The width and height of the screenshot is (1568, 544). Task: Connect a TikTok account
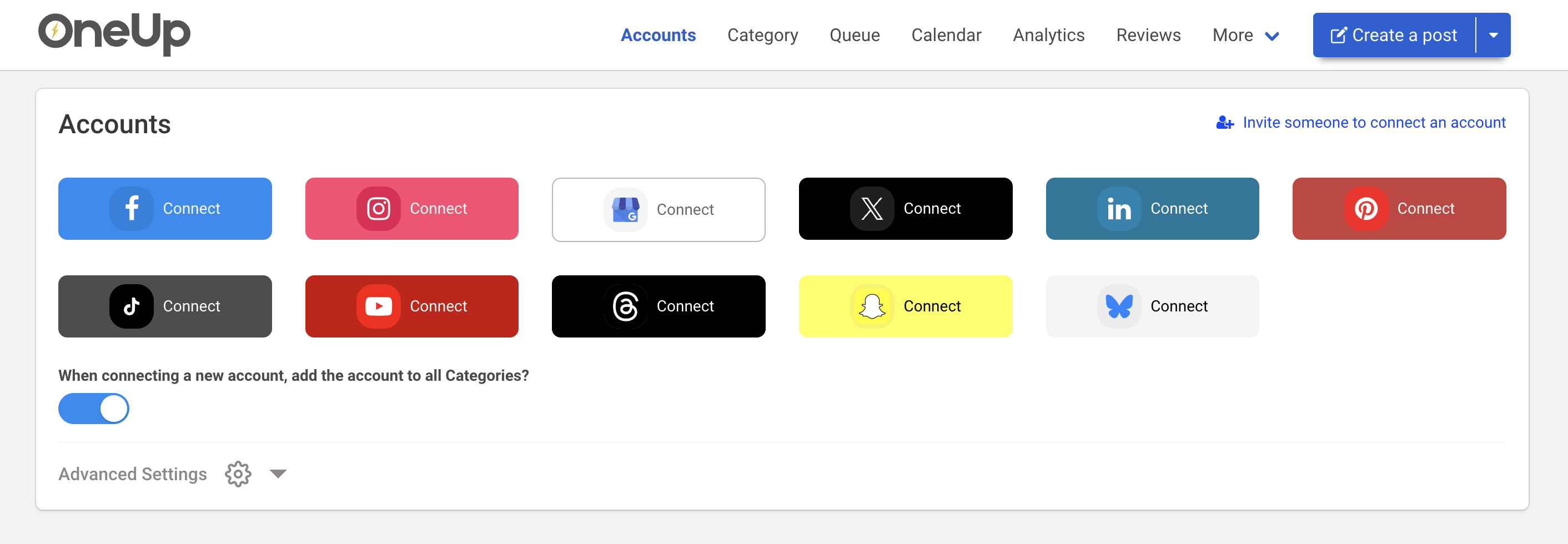(x=165, y=306)
